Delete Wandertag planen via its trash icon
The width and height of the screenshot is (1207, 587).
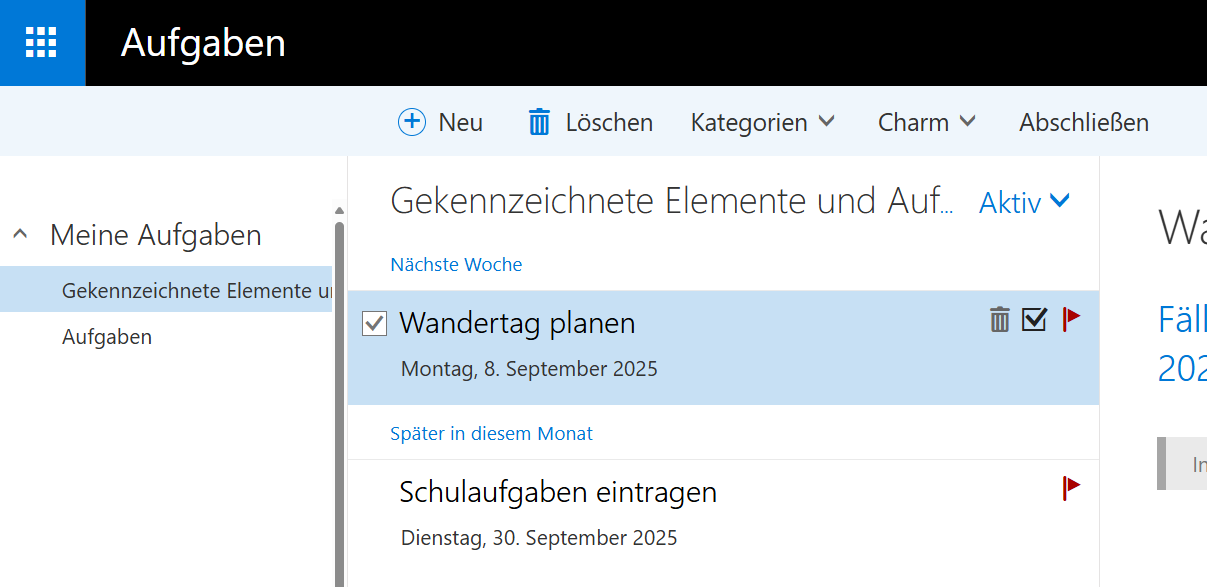pyautogui.click(x=999, y=320)
